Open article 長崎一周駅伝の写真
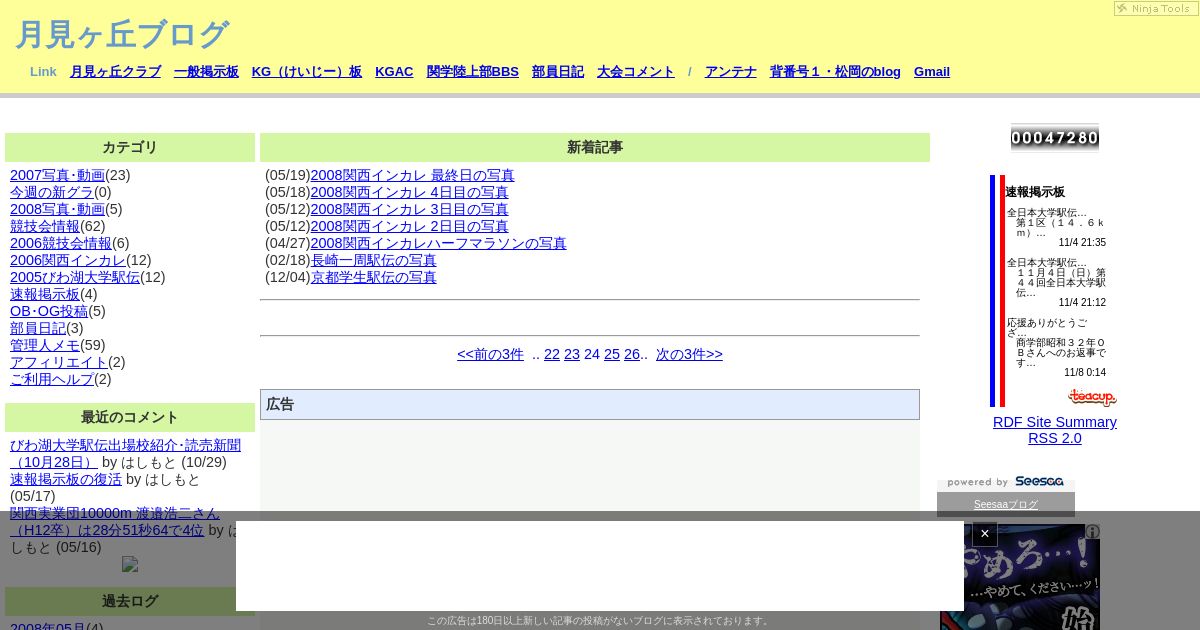 tap(374, 260)
